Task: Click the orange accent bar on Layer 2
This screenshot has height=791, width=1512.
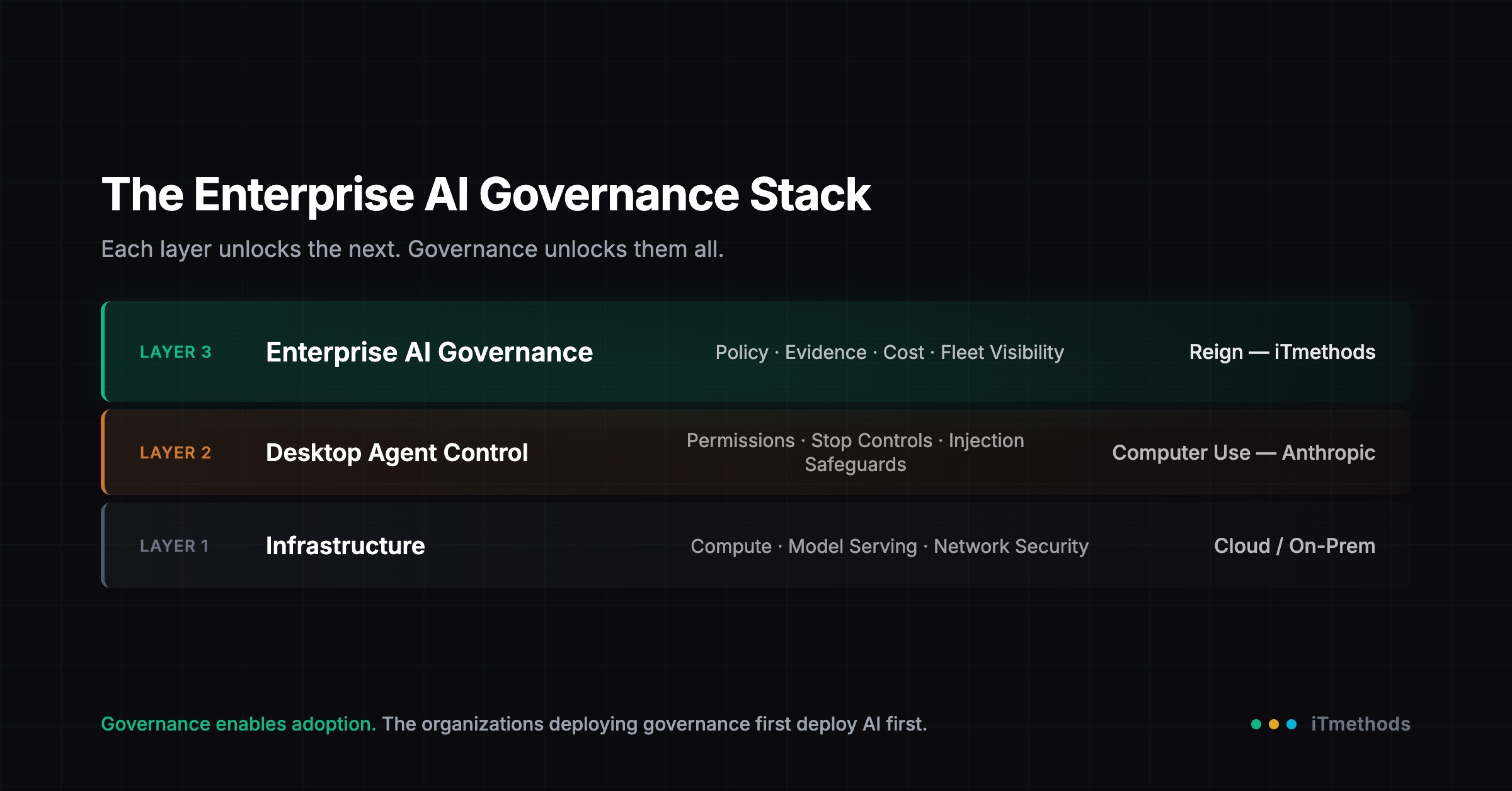Action: click(105, 452)
